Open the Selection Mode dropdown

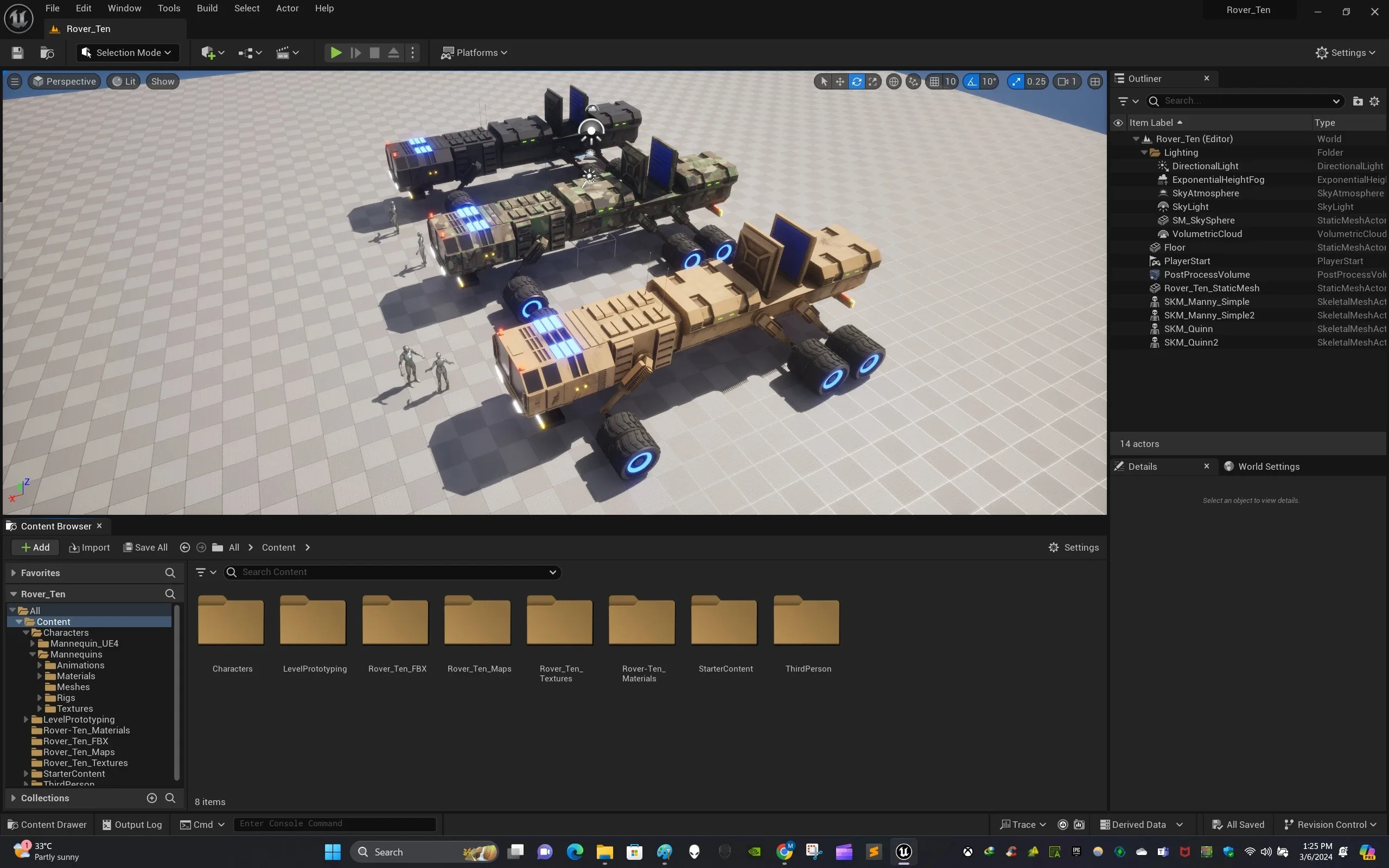point(128,53)
